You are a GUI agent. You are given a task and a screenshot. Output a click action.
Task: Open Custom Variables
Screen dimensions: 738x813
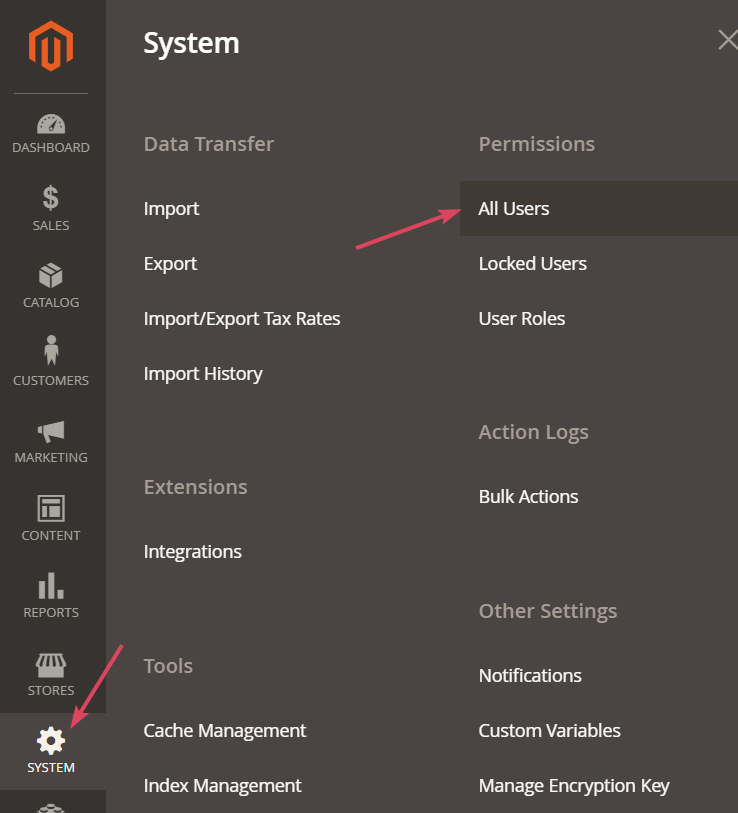(x=549, y=731)
